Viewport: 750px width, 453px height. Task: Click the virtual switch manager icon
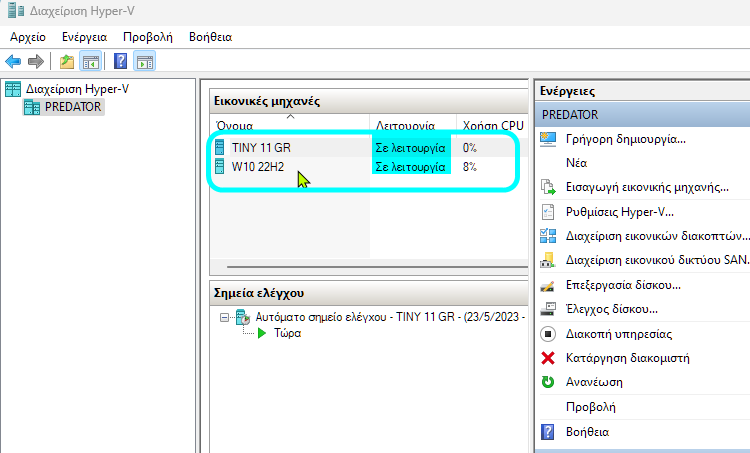pyautogui.click(x=548, y=236)
